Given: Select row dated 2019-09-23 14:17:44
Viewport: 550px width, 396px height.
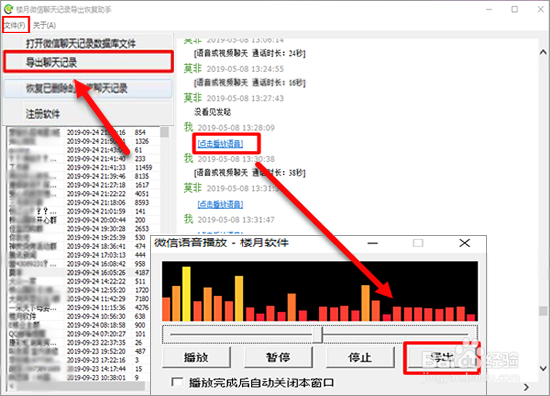Looking at the screenshot, I should pyautogui.click(x=79, y=369).
